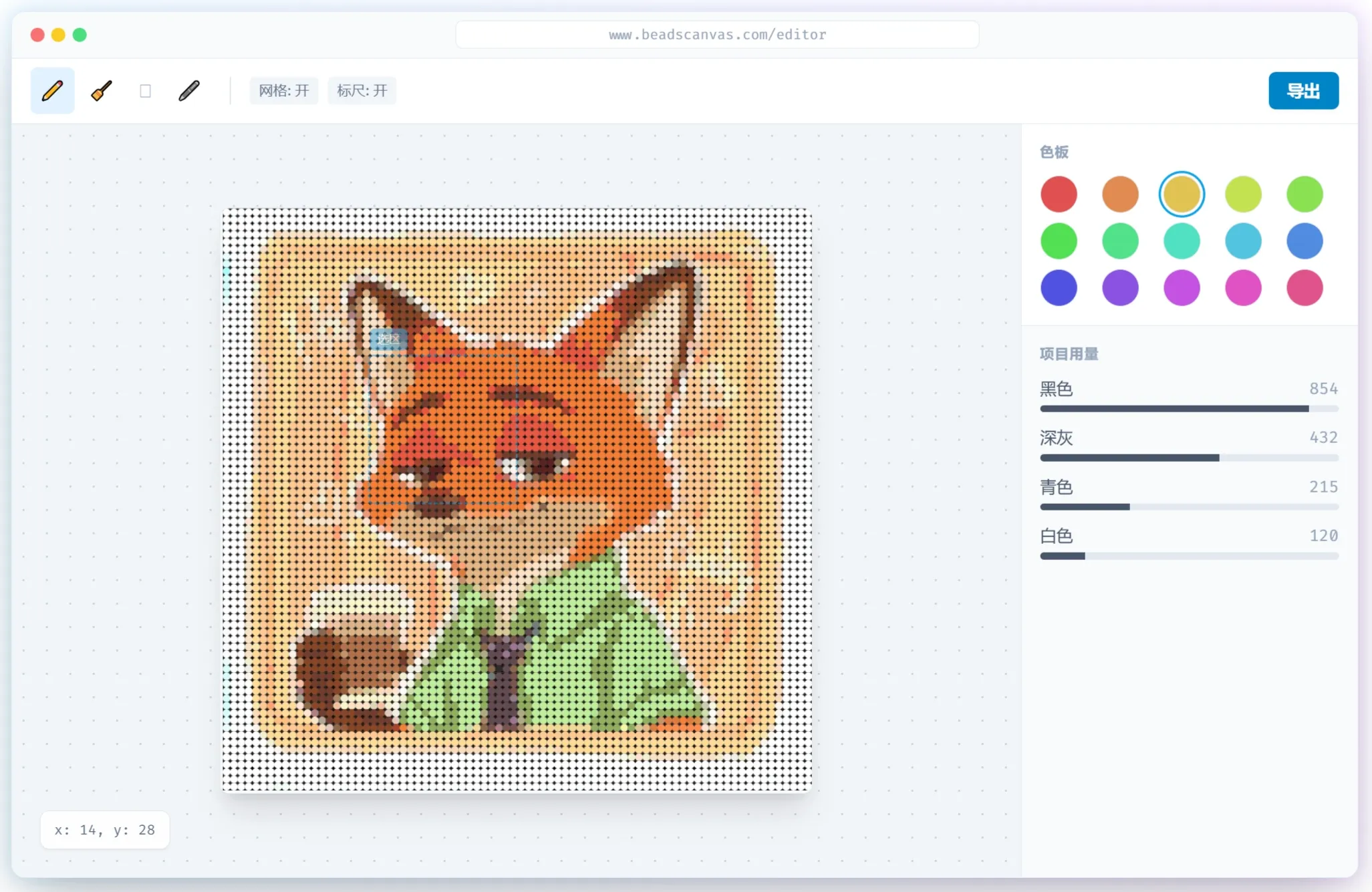Click the 选区 selection label on canvas

(x=388, y=339)
